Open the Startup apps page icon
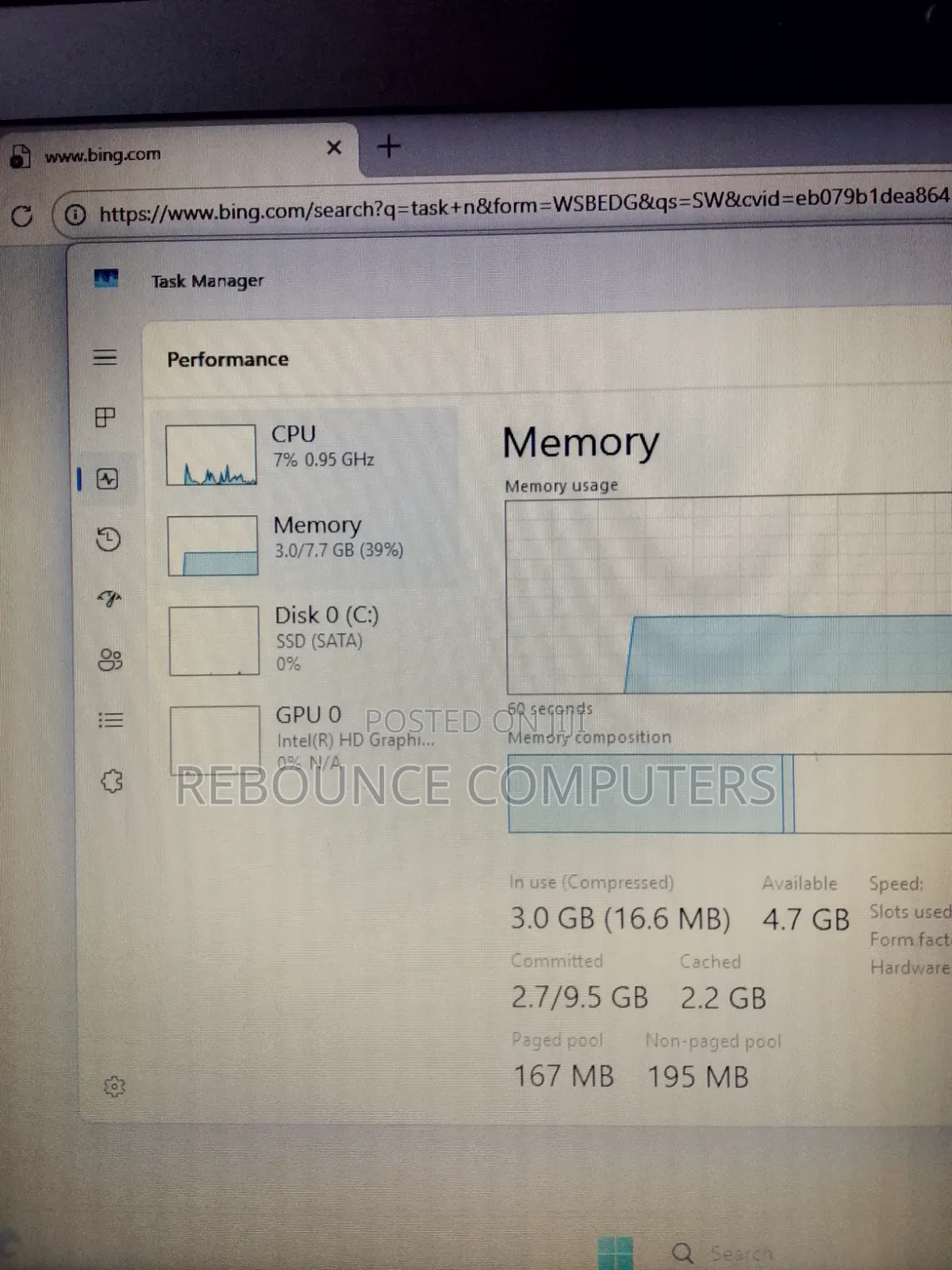Image resolution: width=952 pixels, height=1270 pixels. (x=109, y=598)
